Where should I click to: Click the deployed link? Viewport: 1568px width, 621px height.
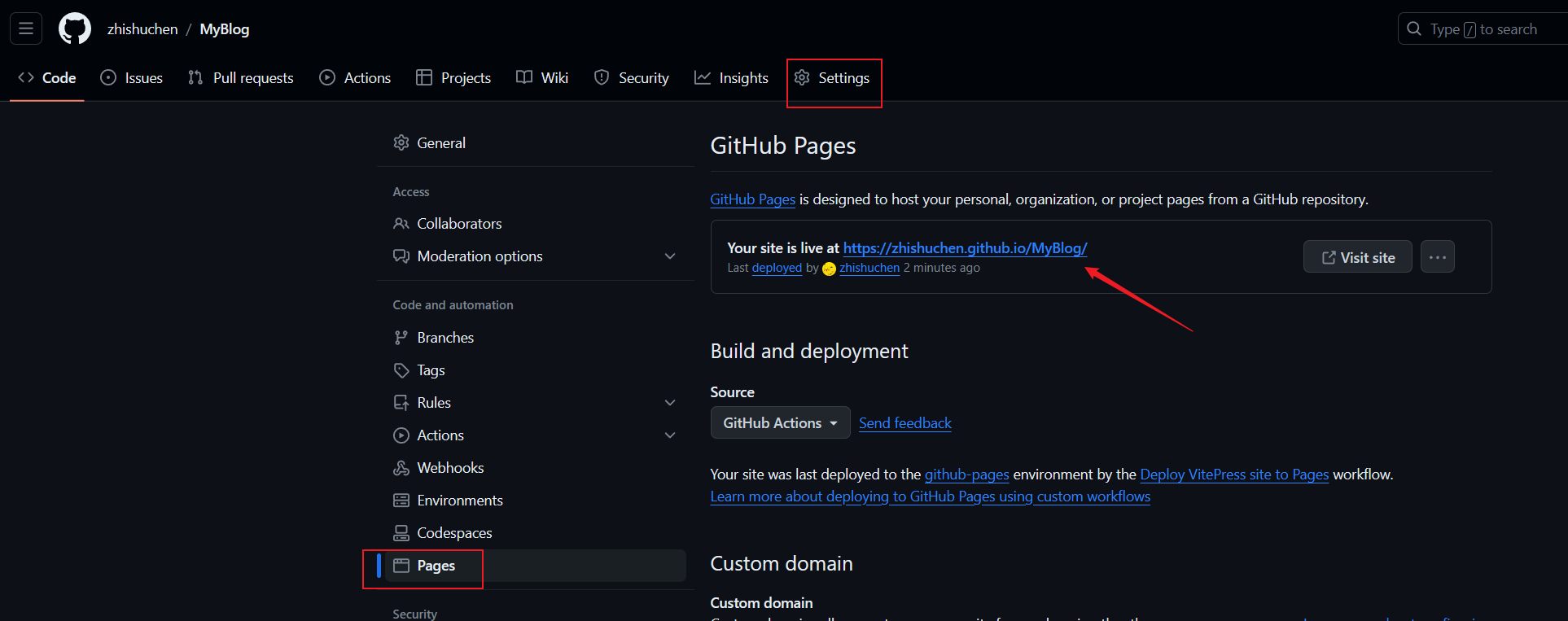point(777,268)
